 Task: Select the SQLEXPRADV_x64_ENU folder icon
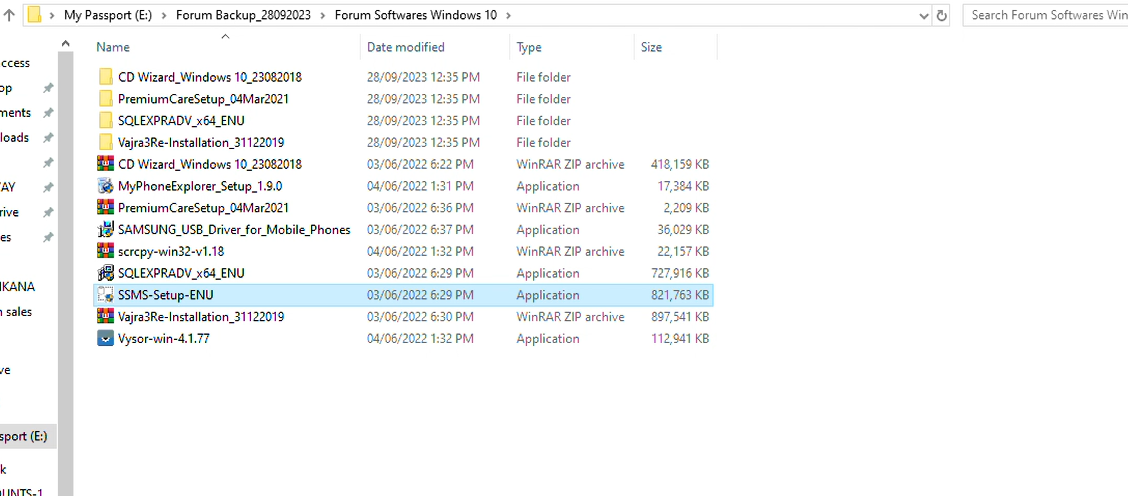pos(106,120)
